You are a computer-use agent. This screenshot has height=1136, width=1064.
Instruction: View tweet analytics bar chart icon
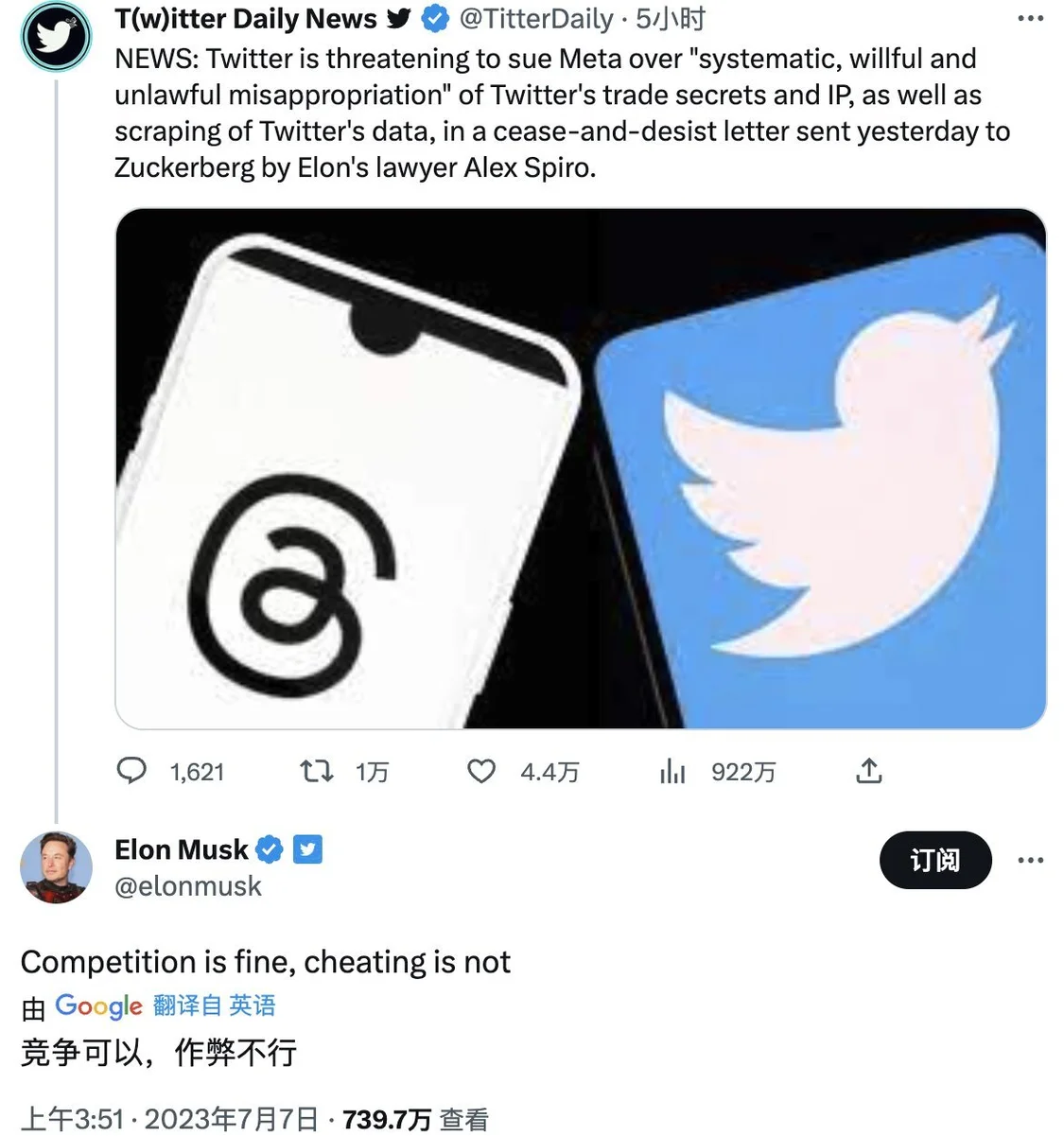[x=672, y=772]
